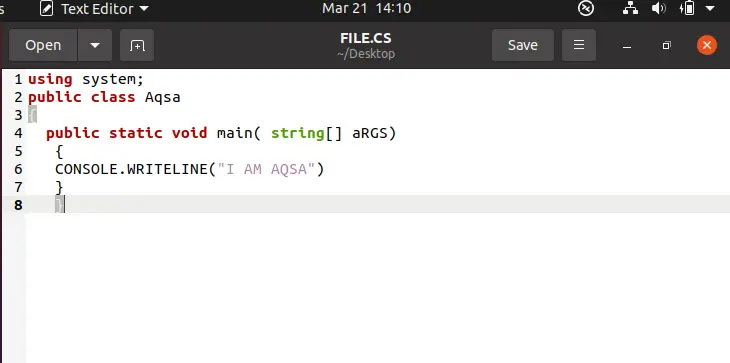Click the FILE.CS title in header bar

click(365, 38)
